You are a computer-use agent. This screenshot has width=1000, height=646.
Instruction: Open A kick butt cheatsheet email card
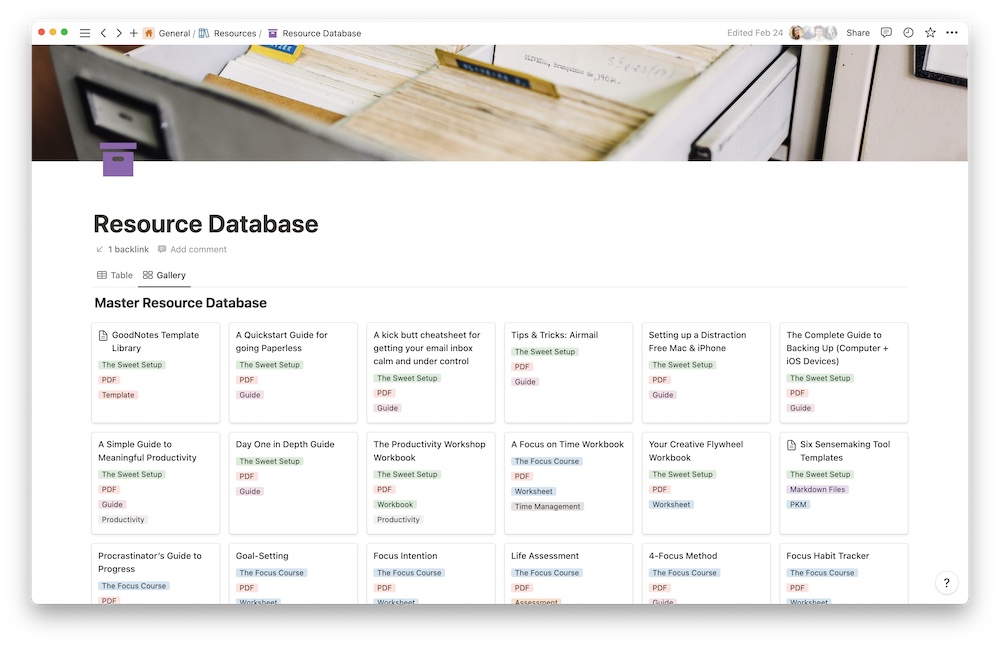point(430,372)
